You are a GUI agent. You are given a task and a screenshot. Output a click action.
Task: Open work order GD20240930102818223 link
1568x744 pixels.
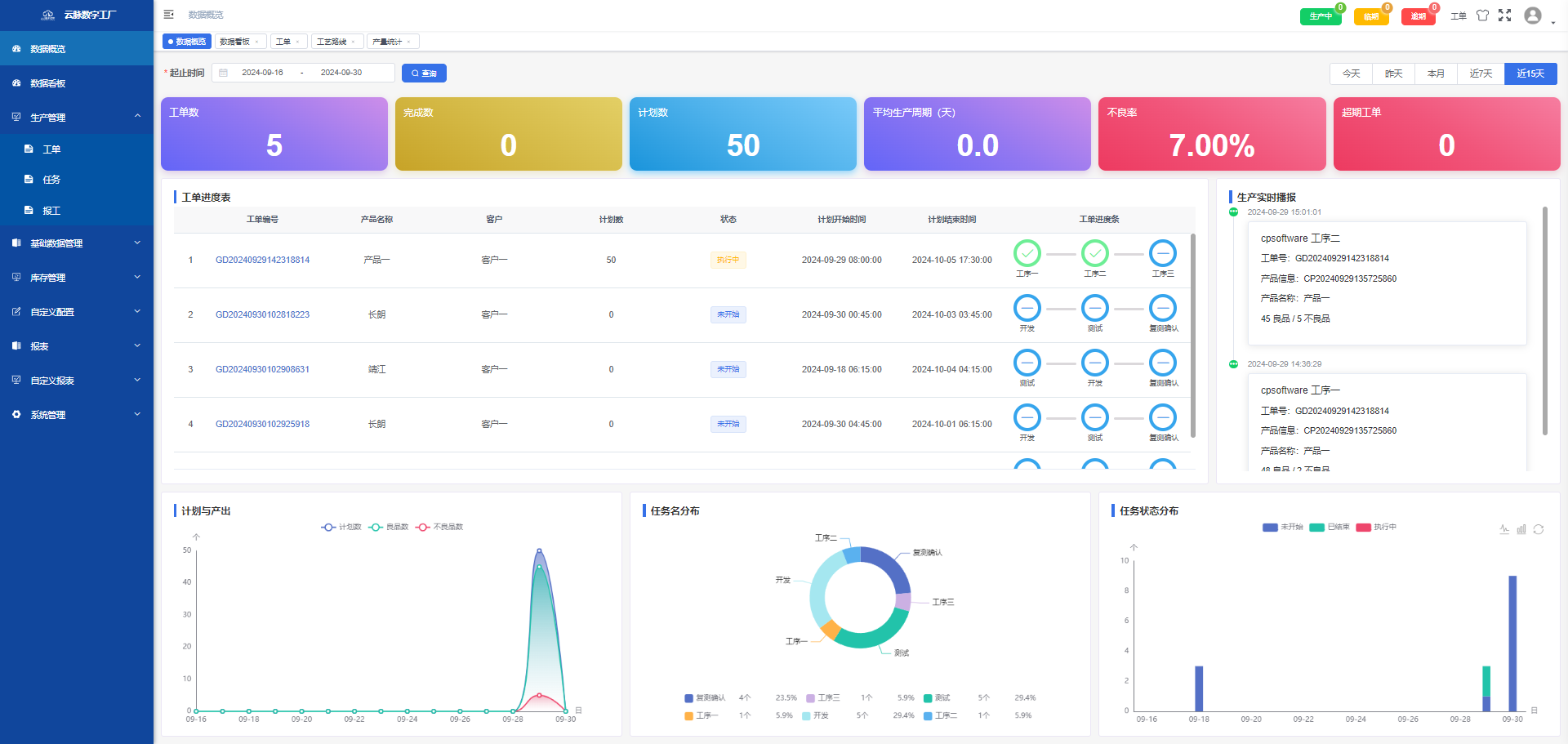click(262, 315)
